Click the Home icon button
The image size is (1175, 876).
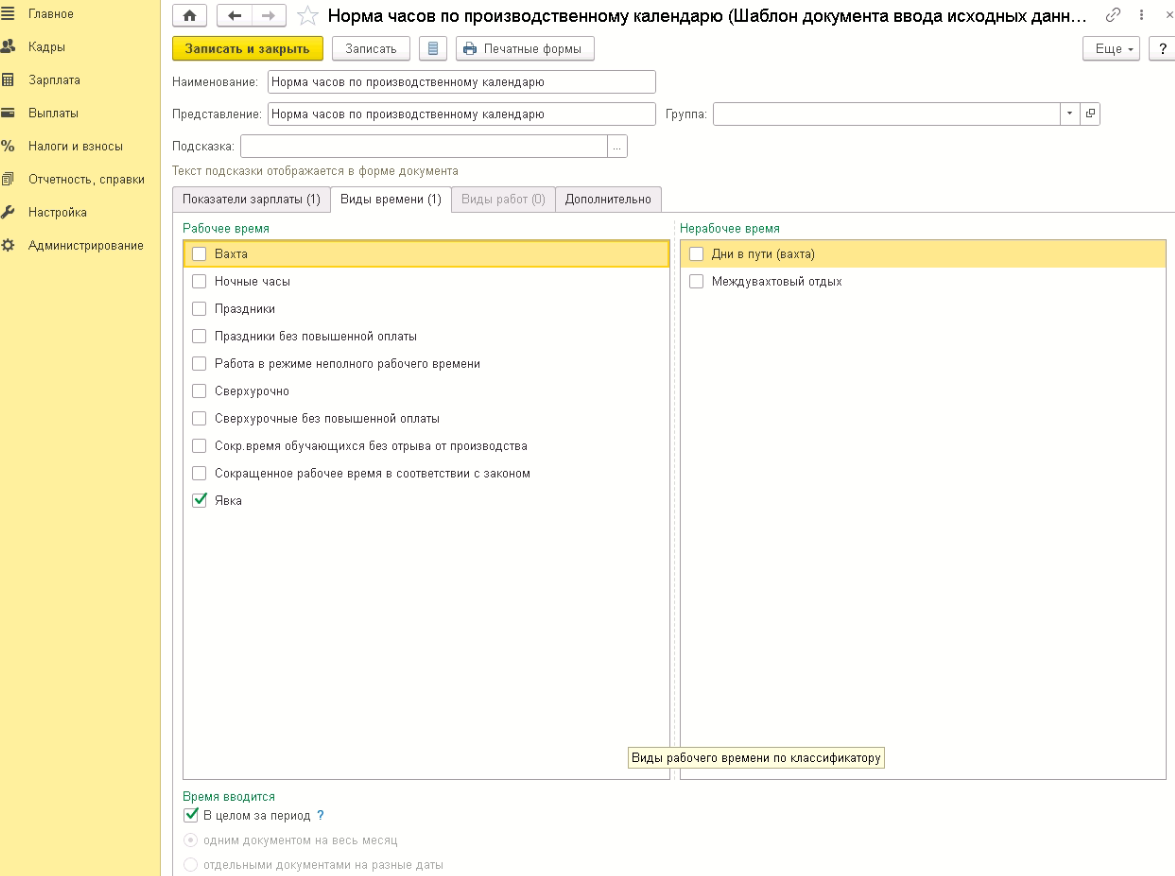(x=190, y=16)
